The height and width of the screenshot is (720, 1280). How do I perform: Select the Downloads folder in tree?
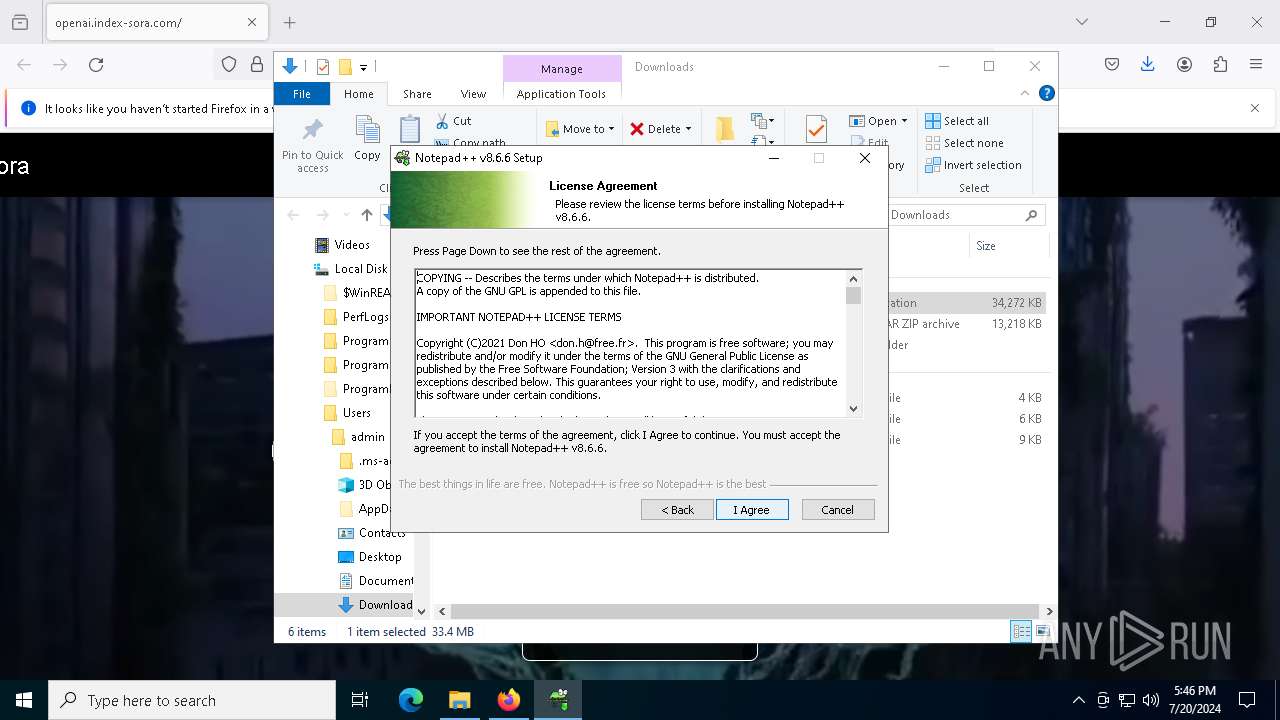[385, 605]
